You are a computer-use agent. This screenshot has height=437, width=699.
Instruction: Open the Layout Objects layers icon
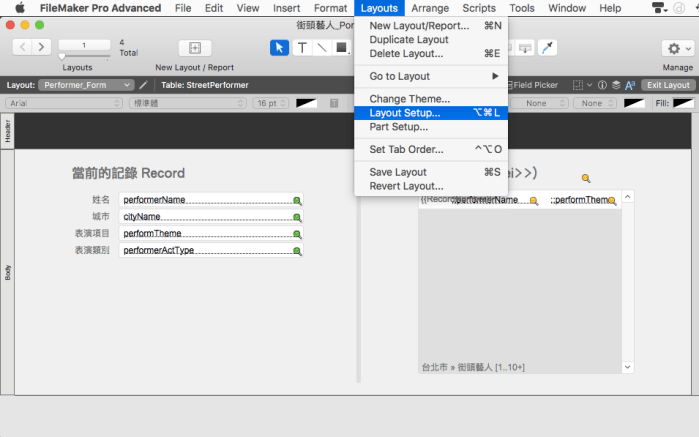(x=616, y=85)
